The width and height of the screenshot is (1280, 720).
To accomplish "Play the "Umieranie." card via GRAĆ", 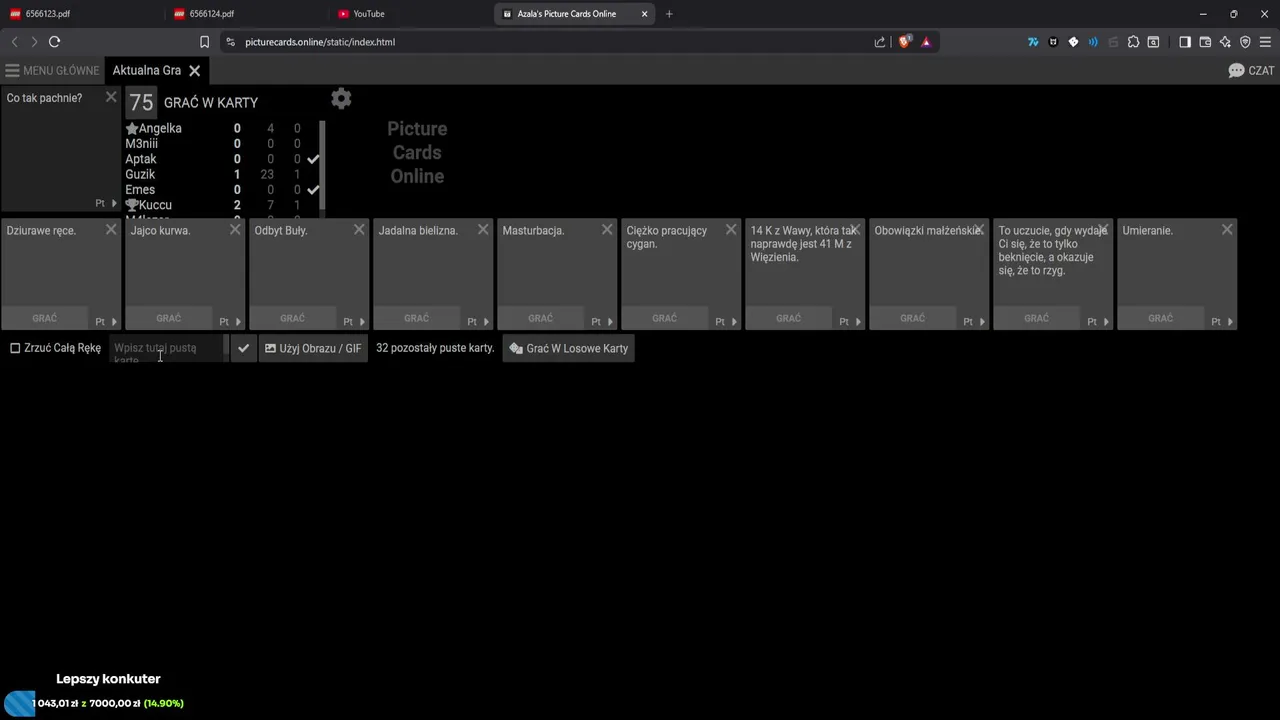I will point(1160,318).
